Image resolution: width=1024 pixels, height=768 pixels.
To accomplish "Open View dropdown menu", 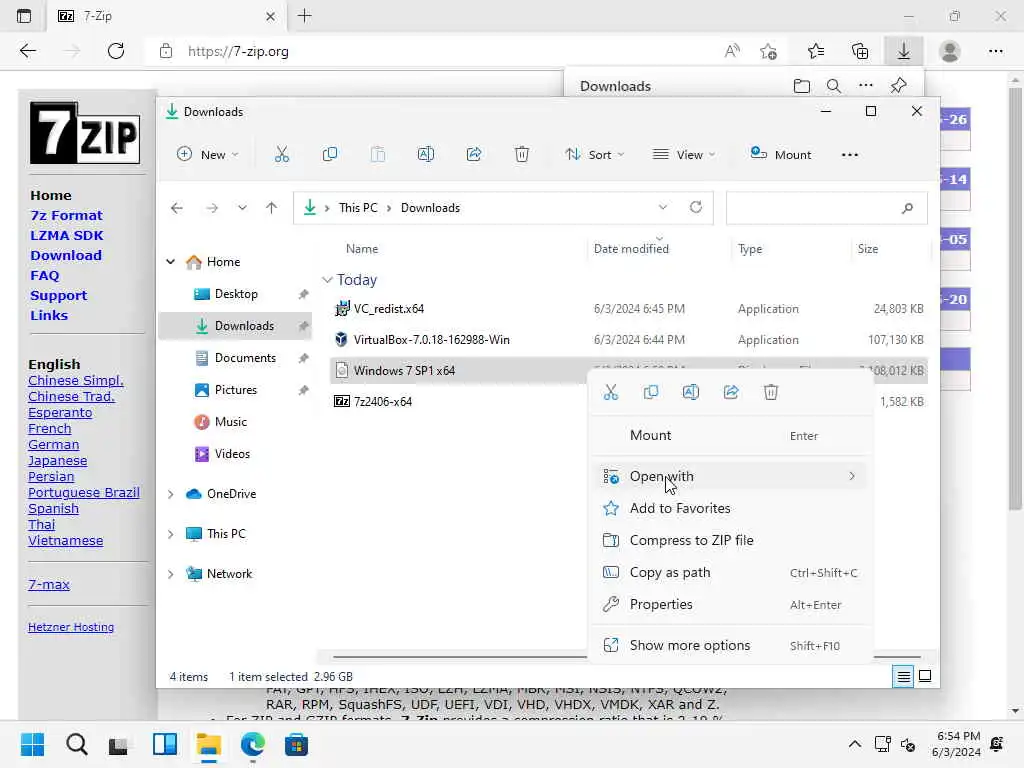I will click(x=684, y=155).
